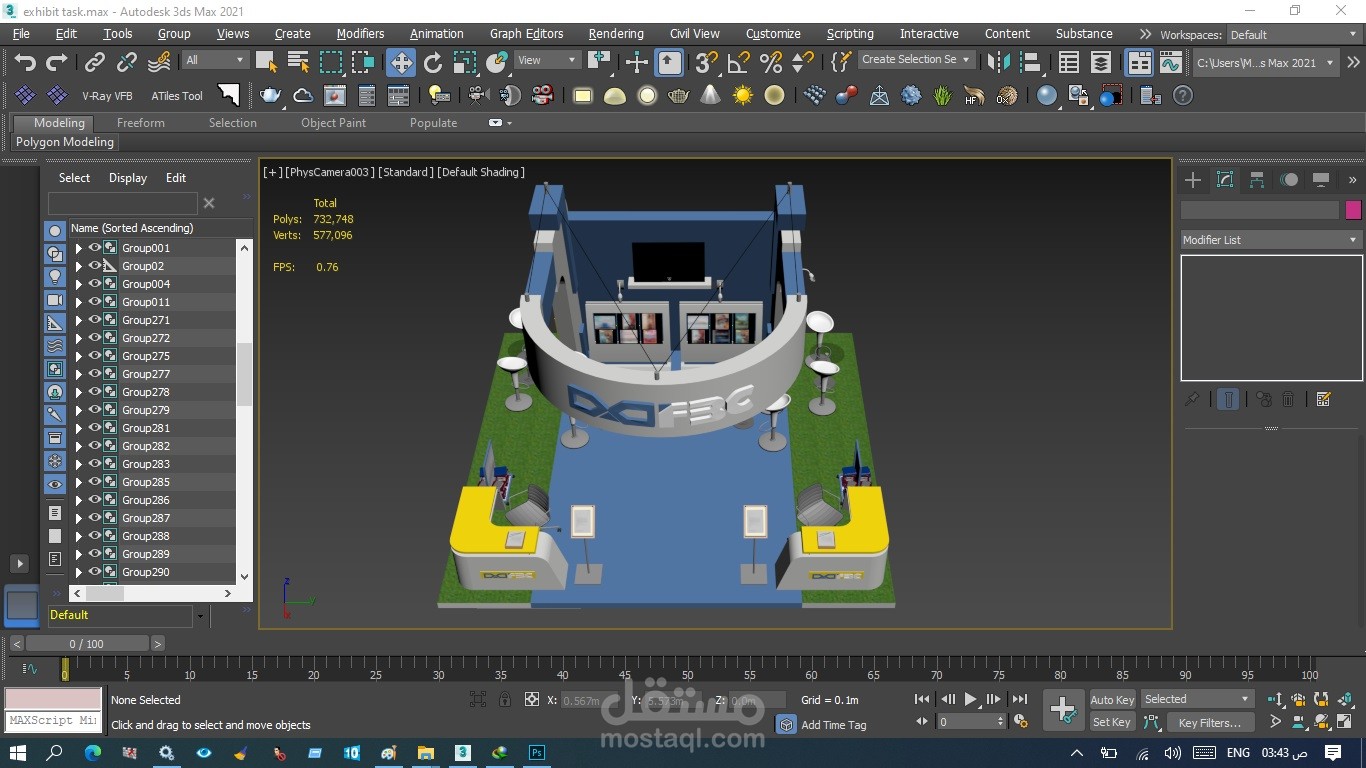
Task: Open the Workspaces Default dropdown
Action: coord(1293,35)
